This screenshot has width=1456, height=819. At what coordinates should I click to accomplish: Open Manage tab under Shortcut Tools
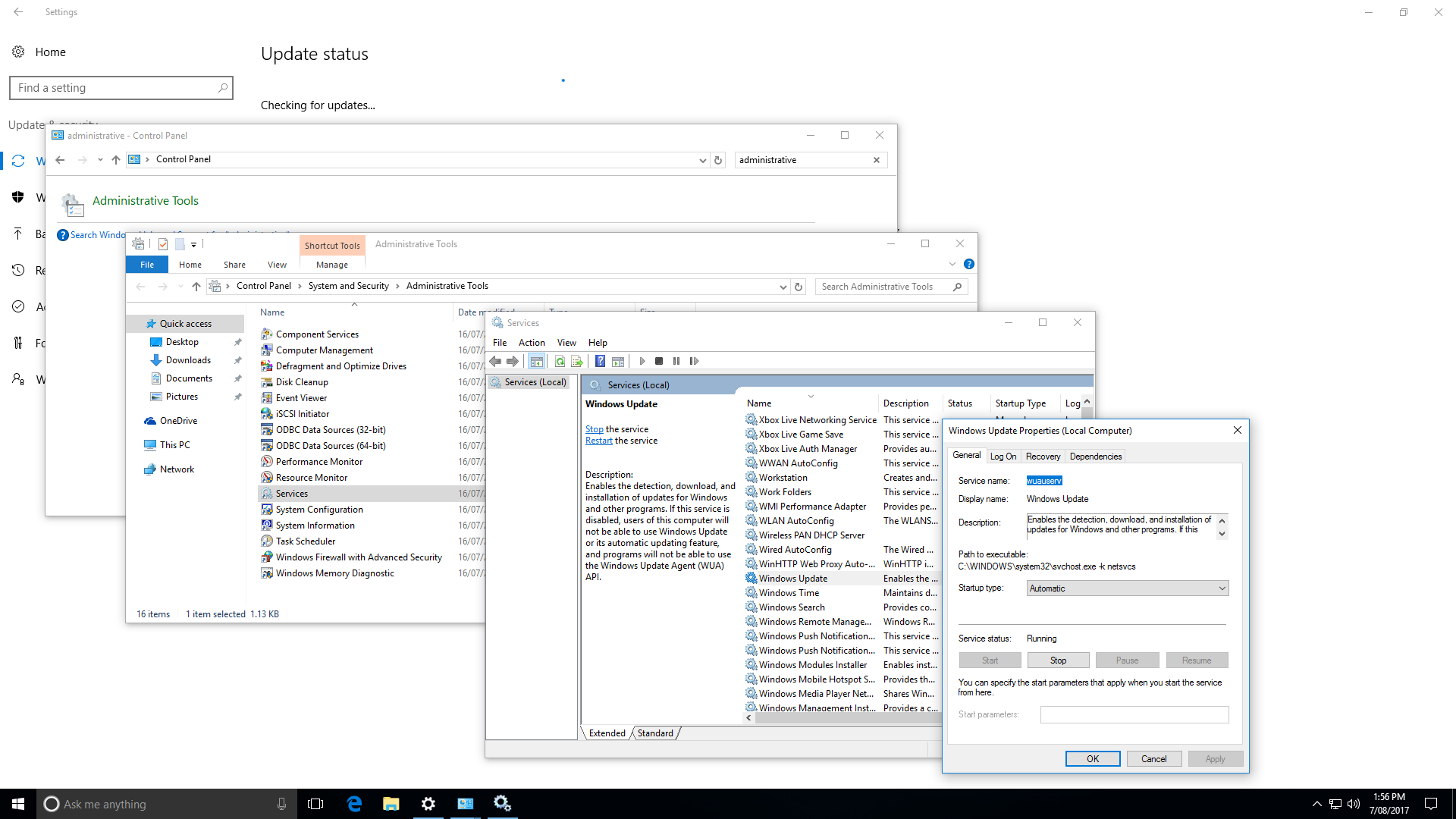[x=332, y=265]
